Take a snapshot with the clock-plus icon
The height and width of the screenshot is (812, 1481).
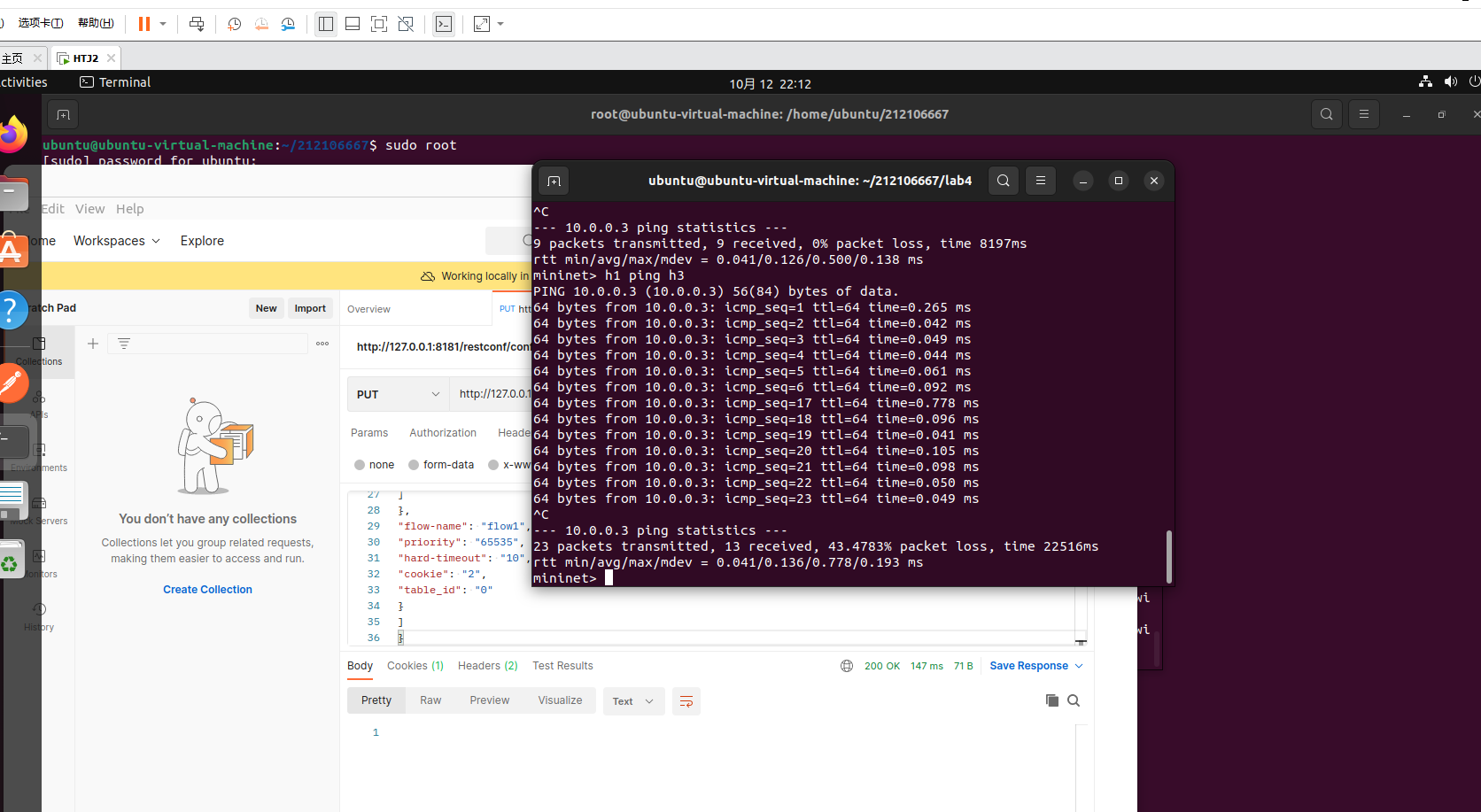click(234, 24)
